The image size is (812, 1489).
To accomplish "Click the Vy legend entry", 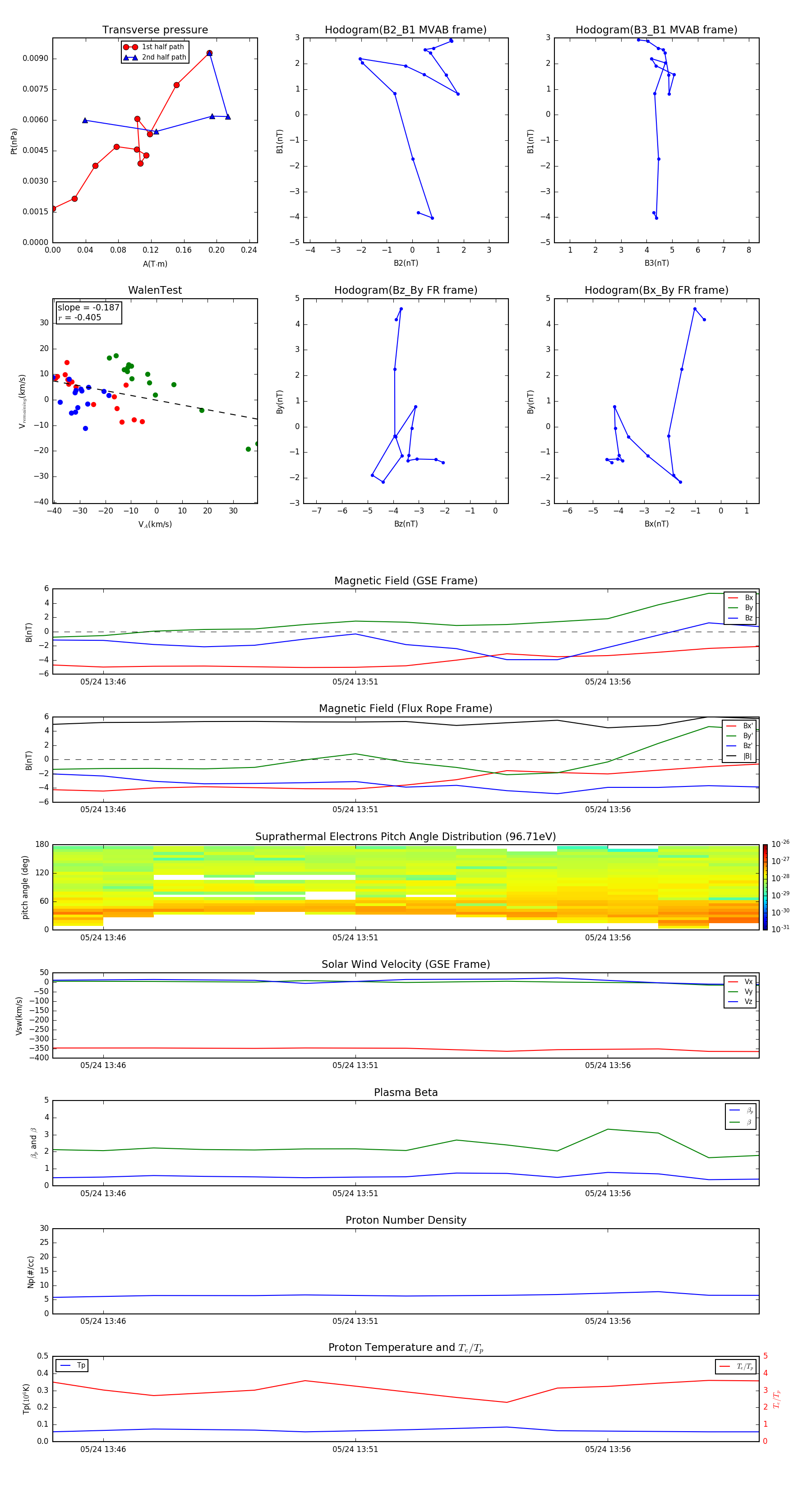I will (x=740, y=992).
